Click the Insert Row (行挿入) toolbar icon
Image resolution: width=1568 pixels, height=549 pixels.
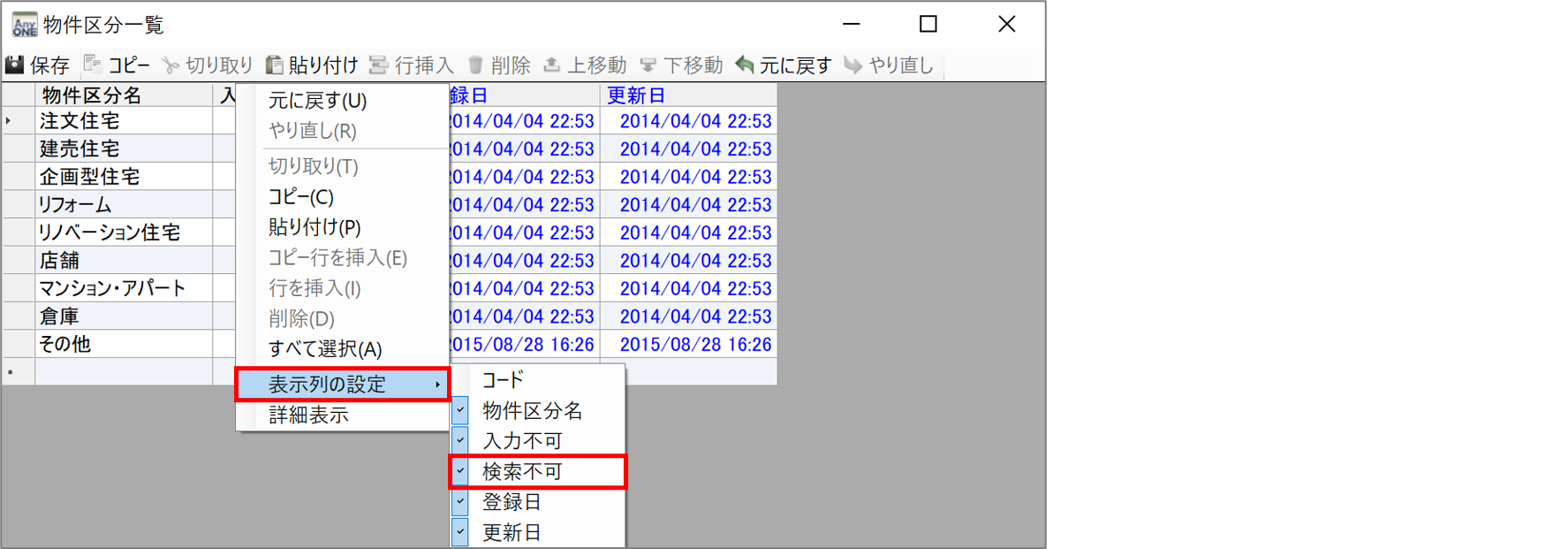[x=379, y=65]
